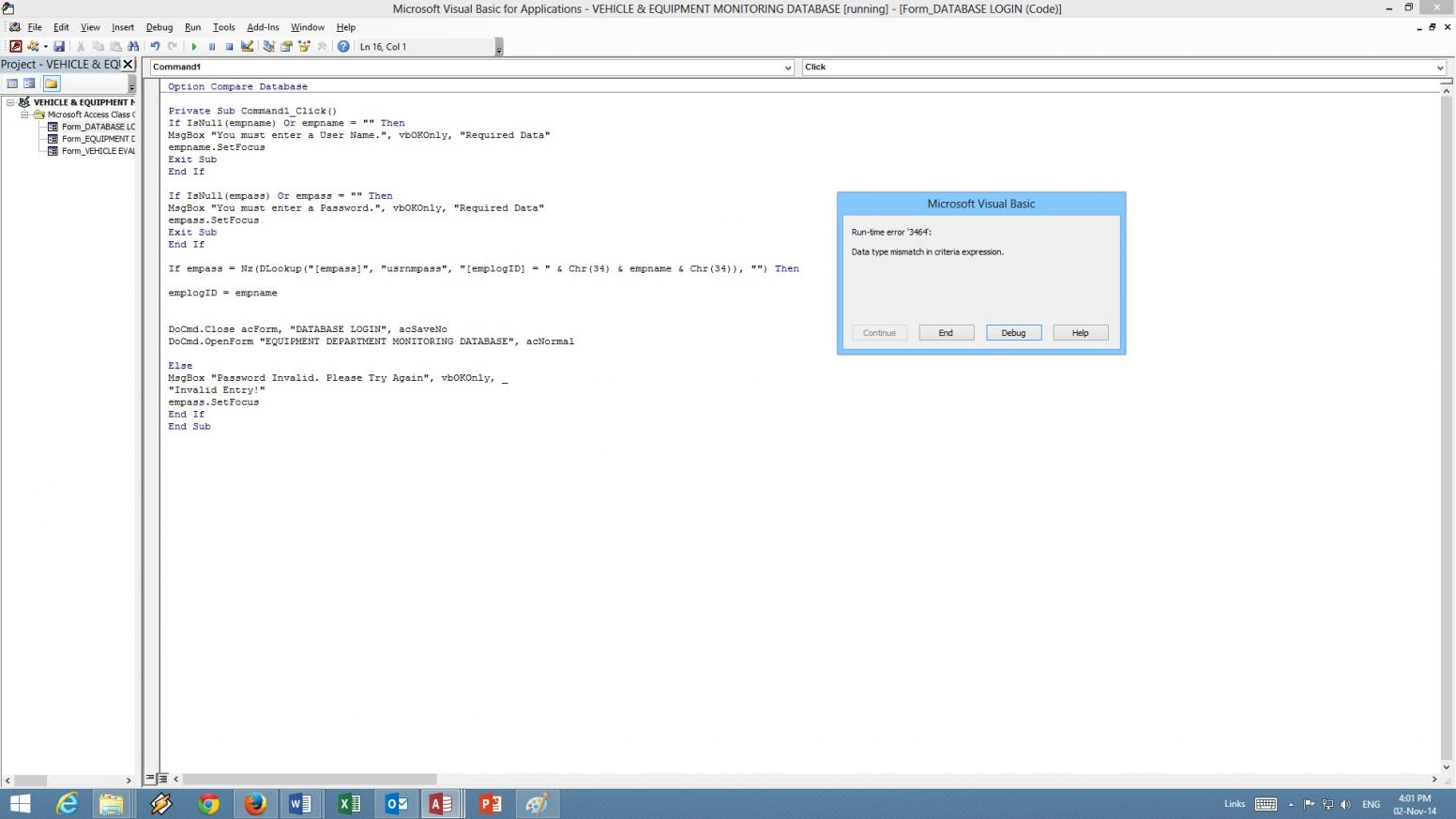The width and height of the screenshot is (1456, 819).
Task: Click View Object icon in Project pane
Action: pos(29,83)
